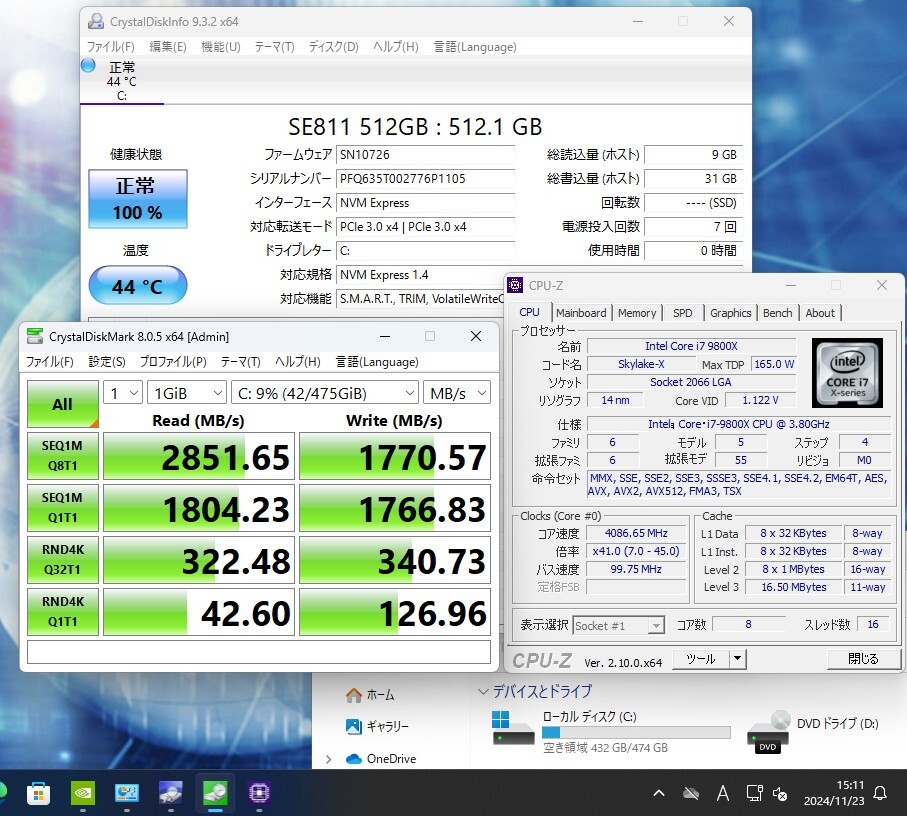Select Local Disk (C:) drive

(x=609, y=732)
